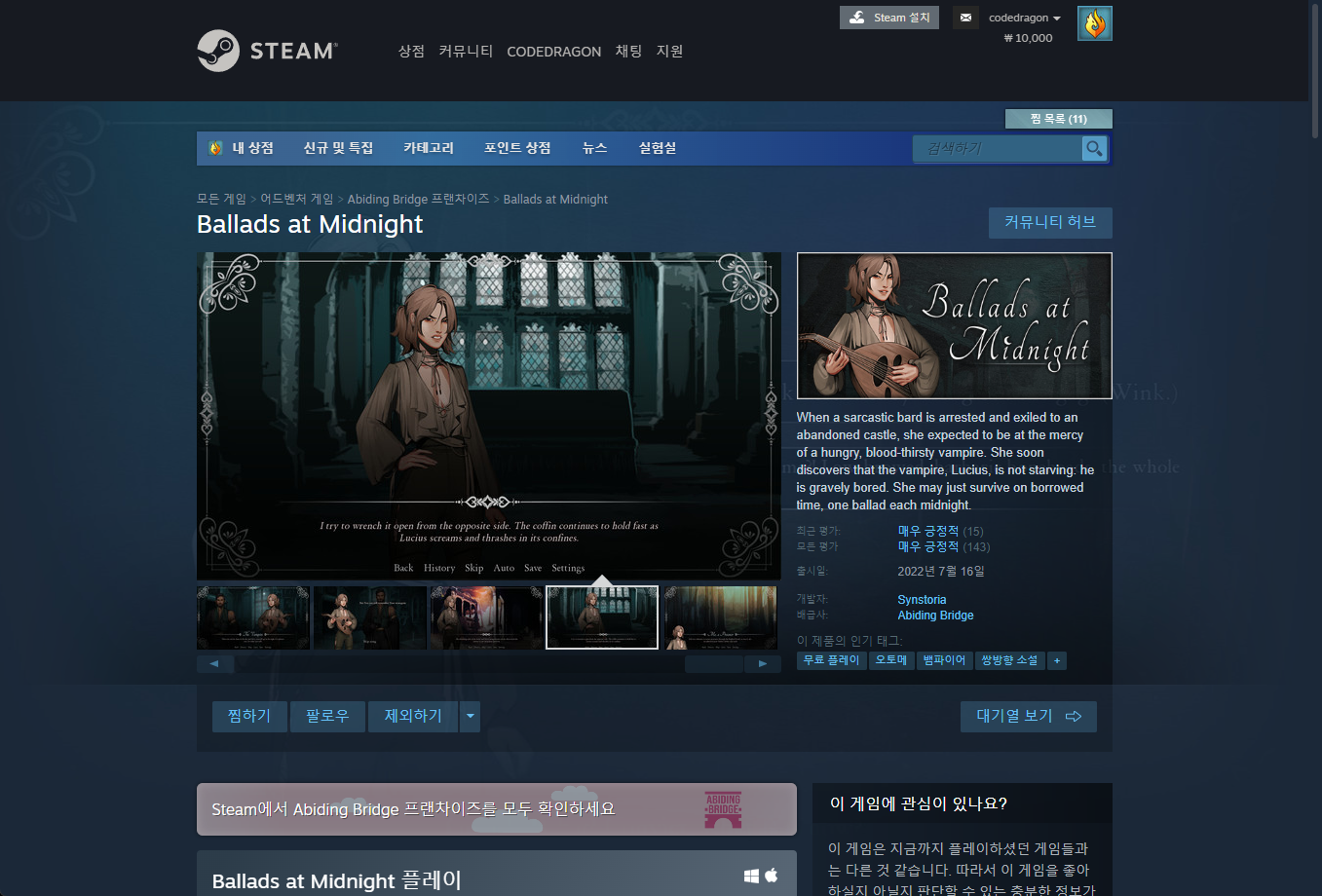
Task: Open the 포인트 상점 tab
Action: [517, 148]
